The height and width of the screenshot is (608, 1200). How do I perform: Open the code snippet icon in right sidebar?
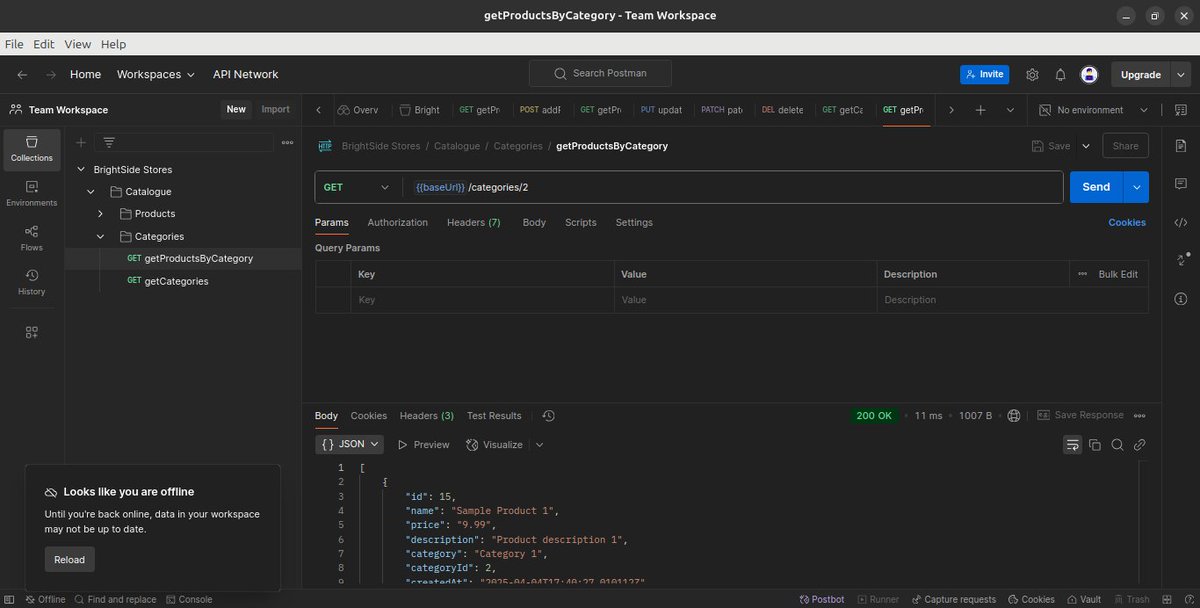1181,222
